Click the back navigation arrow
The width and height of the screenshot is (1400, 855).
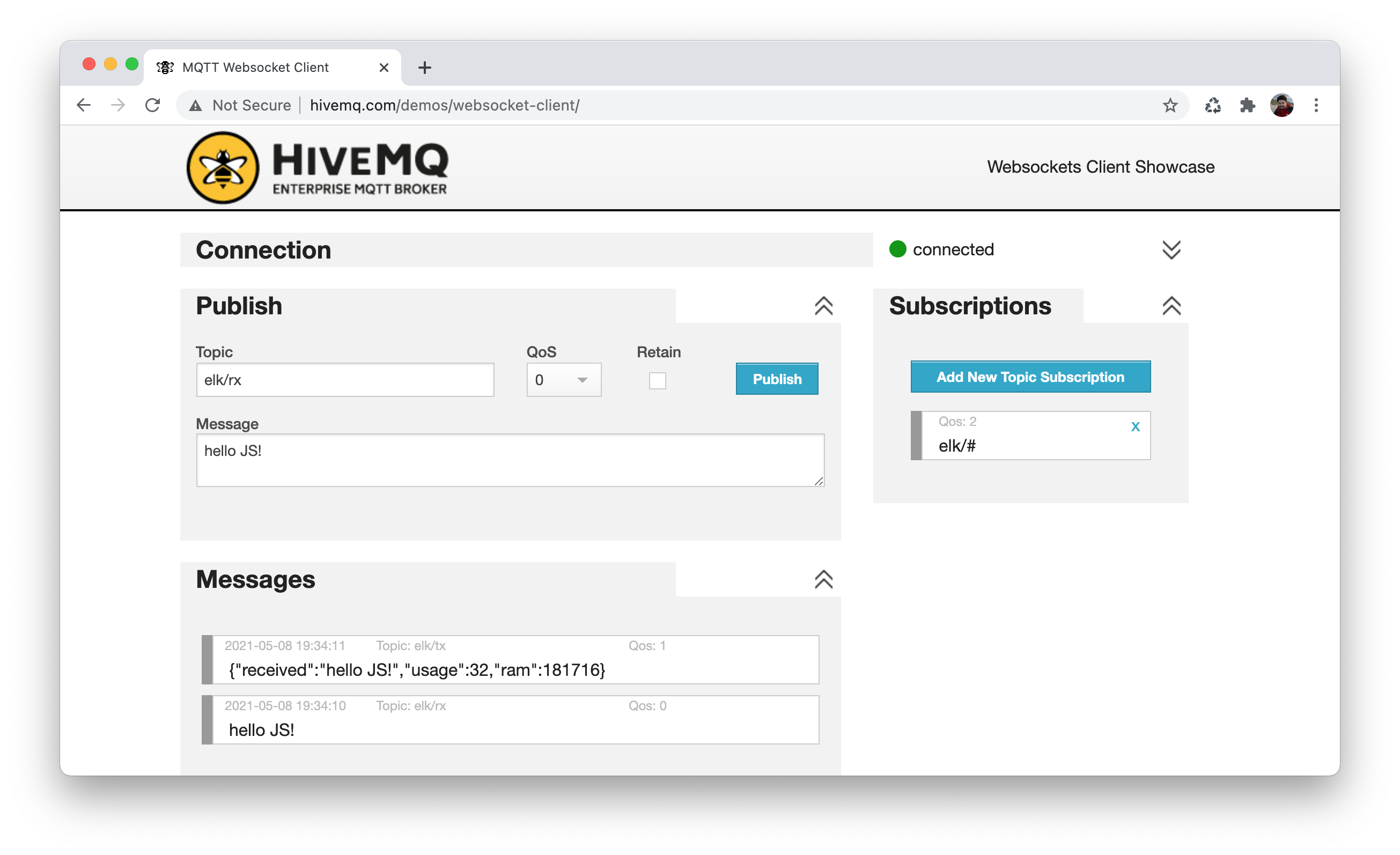(x=84, y=105)
